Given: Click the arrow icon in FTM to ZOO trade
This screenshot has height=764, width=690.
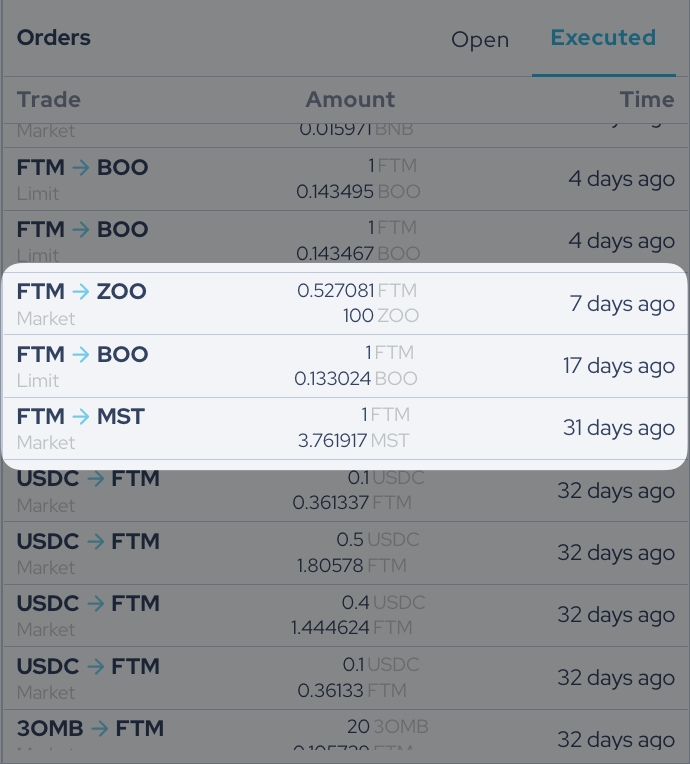Looking at the screenshot, I should 81,292.
